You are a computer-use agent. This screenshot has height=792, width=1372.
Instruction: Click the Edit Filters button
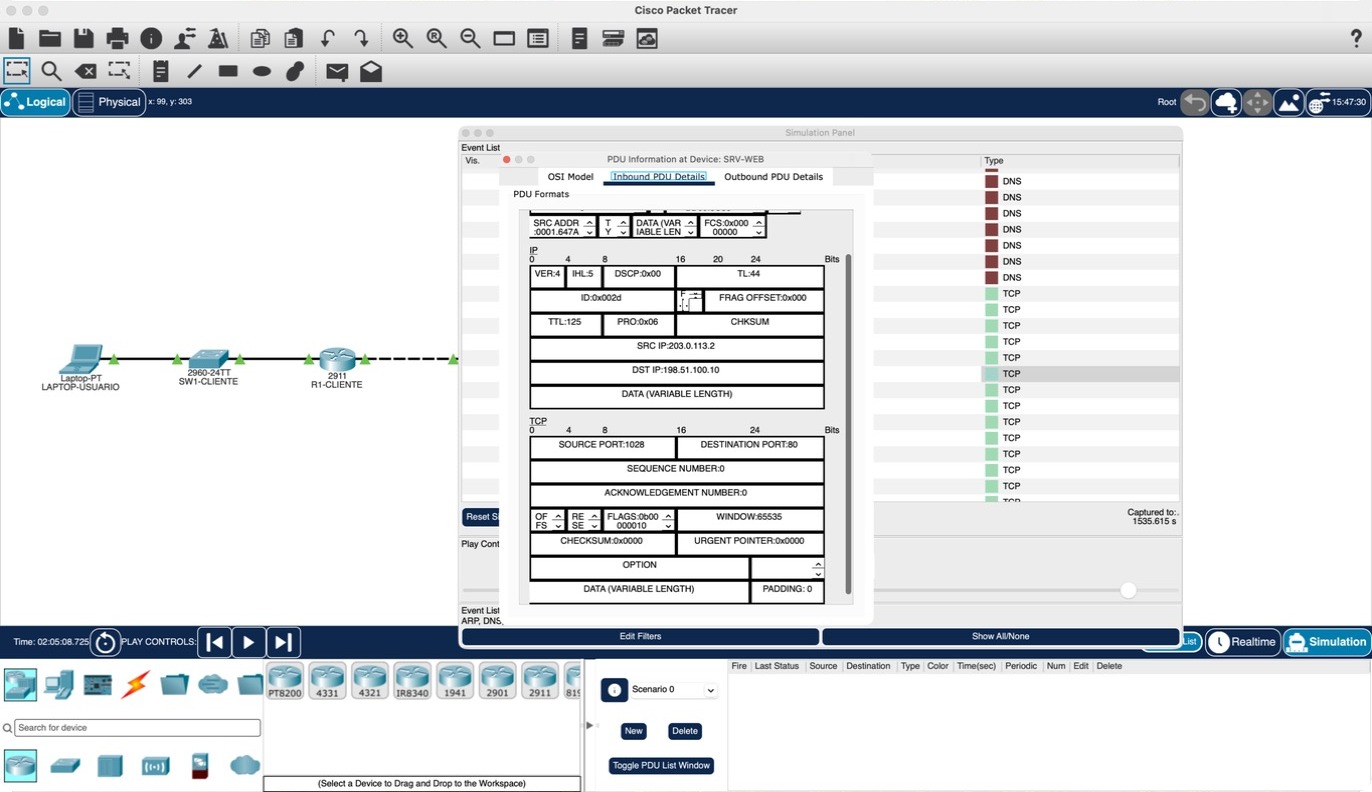pyautogui.click(x=640, y=636)
